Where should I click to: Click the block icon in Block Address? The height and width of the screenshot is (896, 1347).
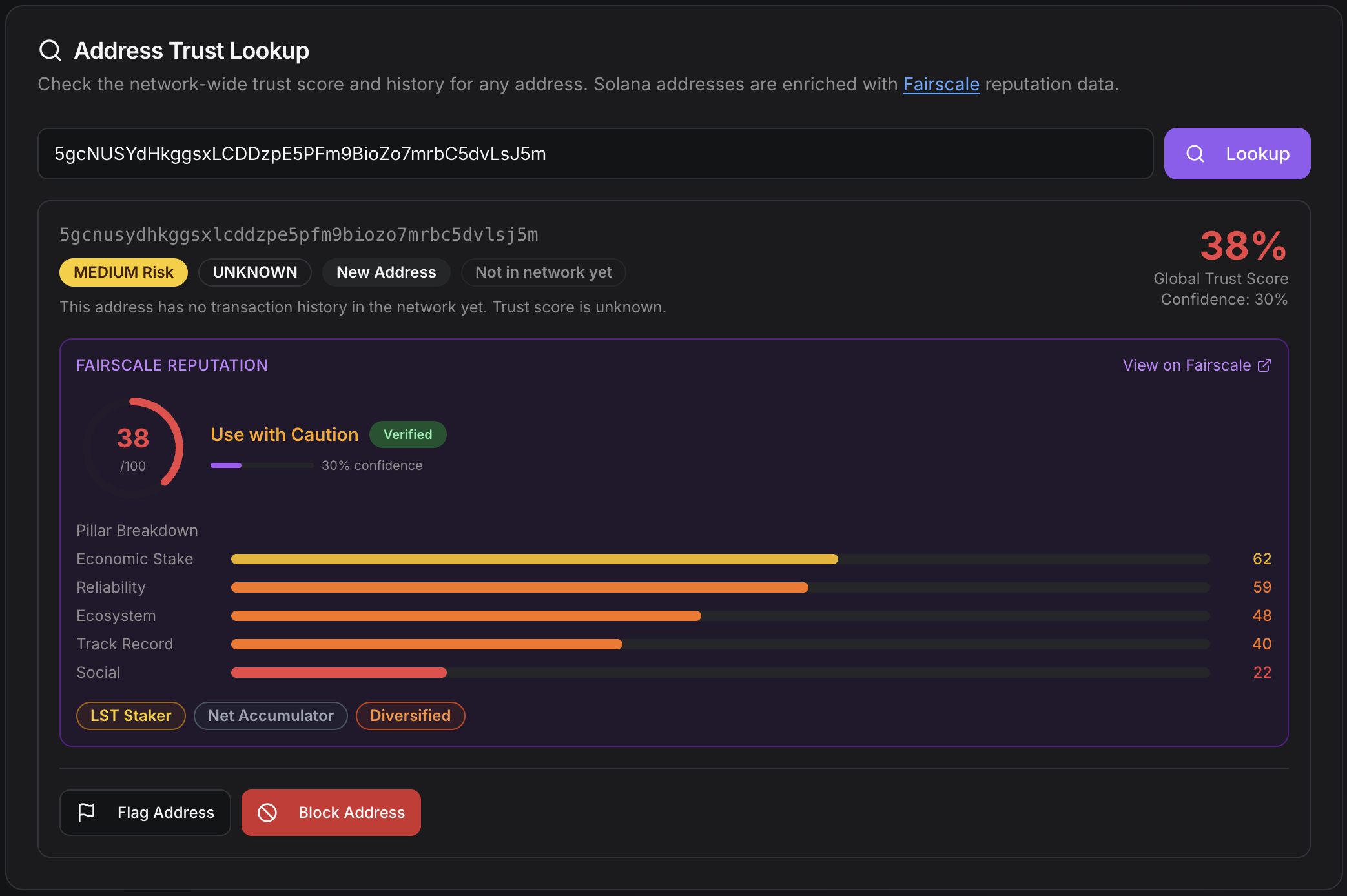267,812
